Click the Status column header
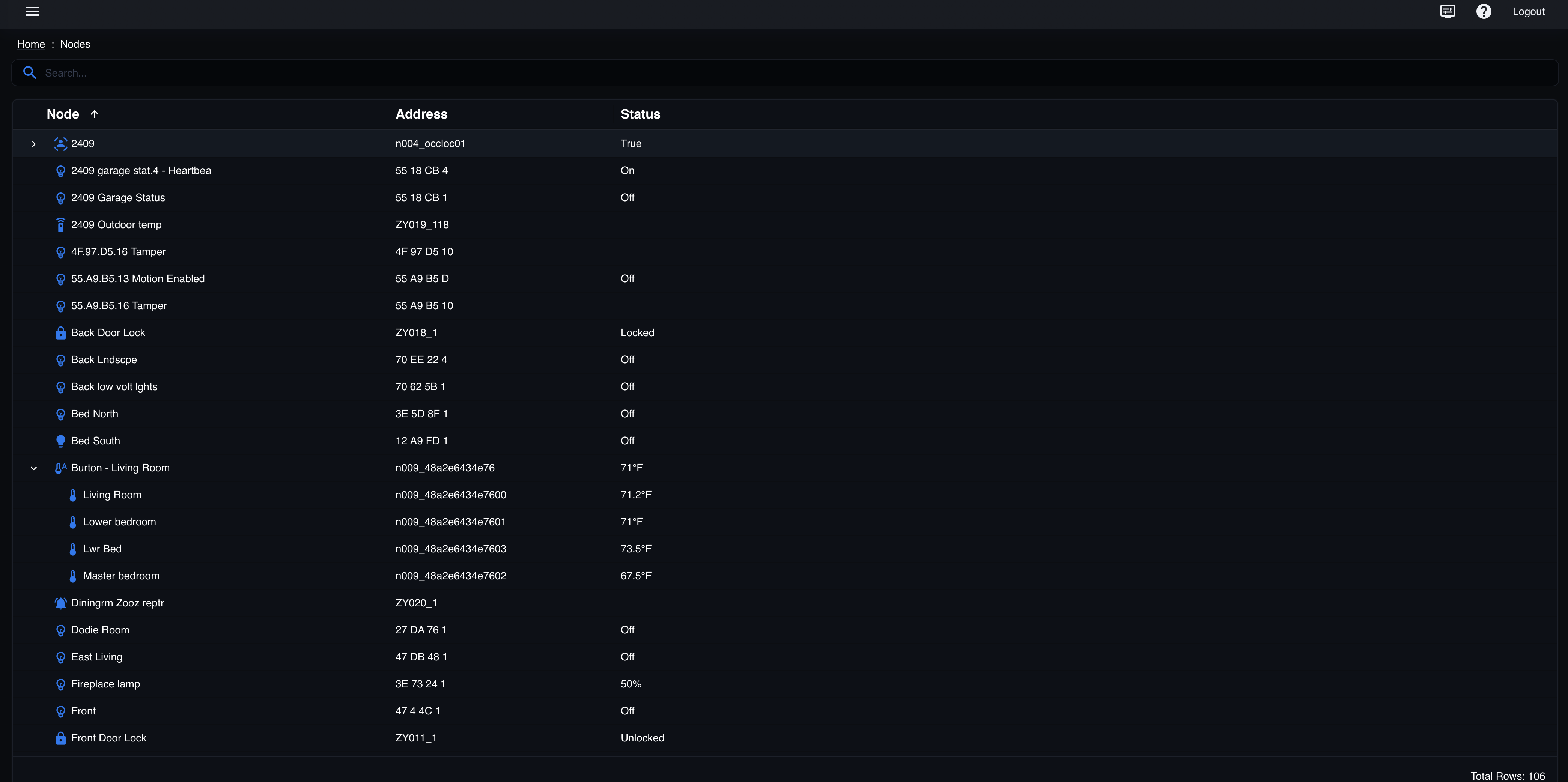This screenshot has width=1568, height=782. point(640,114)
